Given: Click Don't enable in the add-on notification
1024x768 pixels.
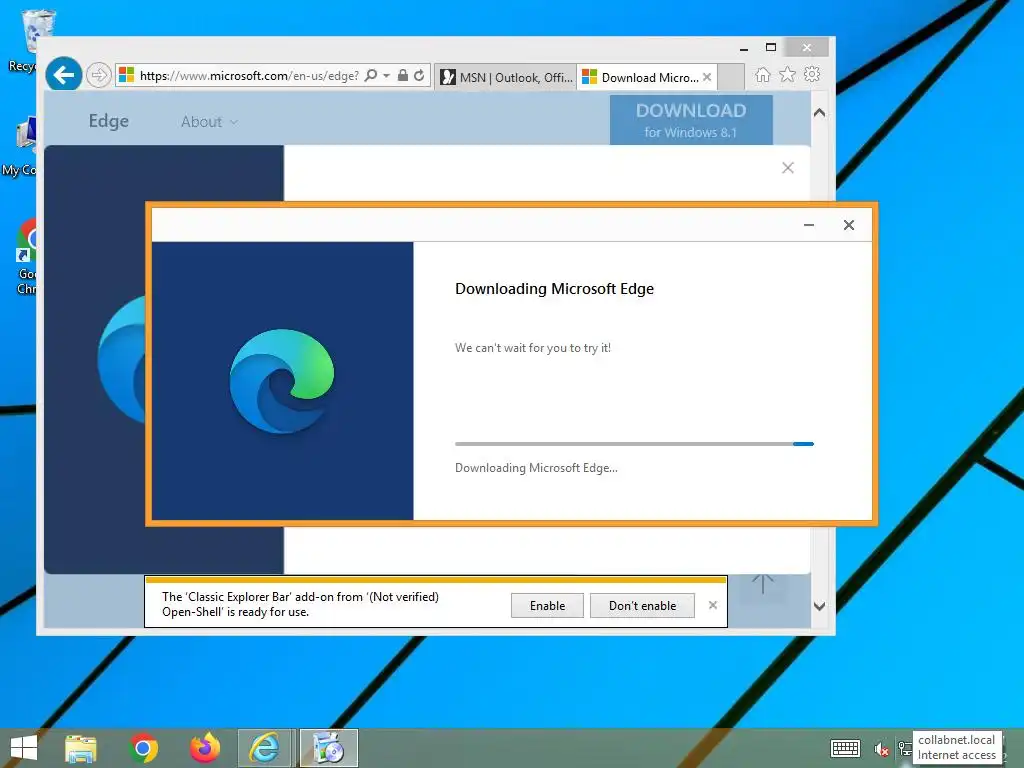Looking at the screenshot, I should tap(643, 605).
